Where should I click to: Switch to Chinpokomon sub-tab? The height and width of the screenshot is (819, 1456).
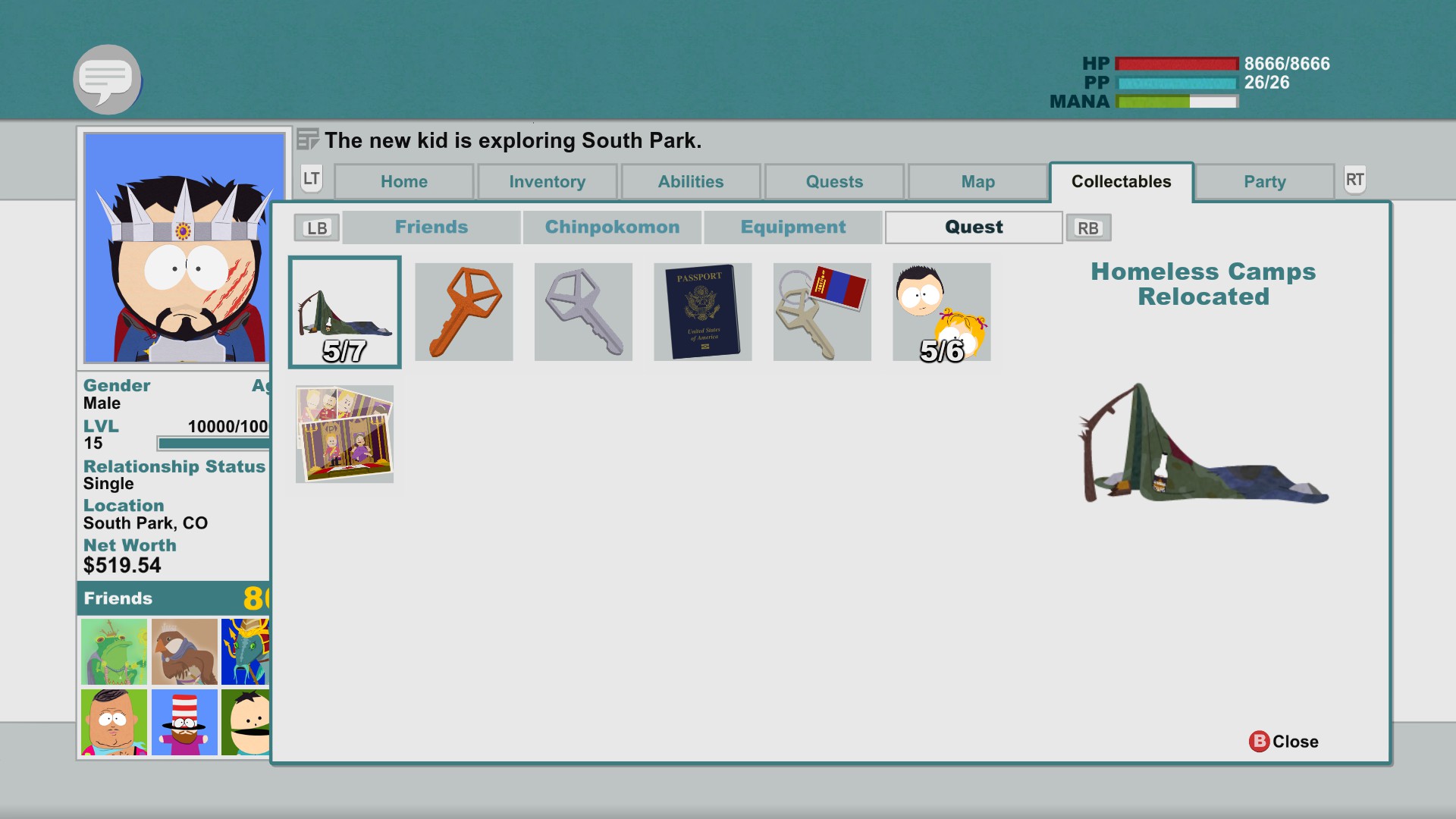click(612, 227)
